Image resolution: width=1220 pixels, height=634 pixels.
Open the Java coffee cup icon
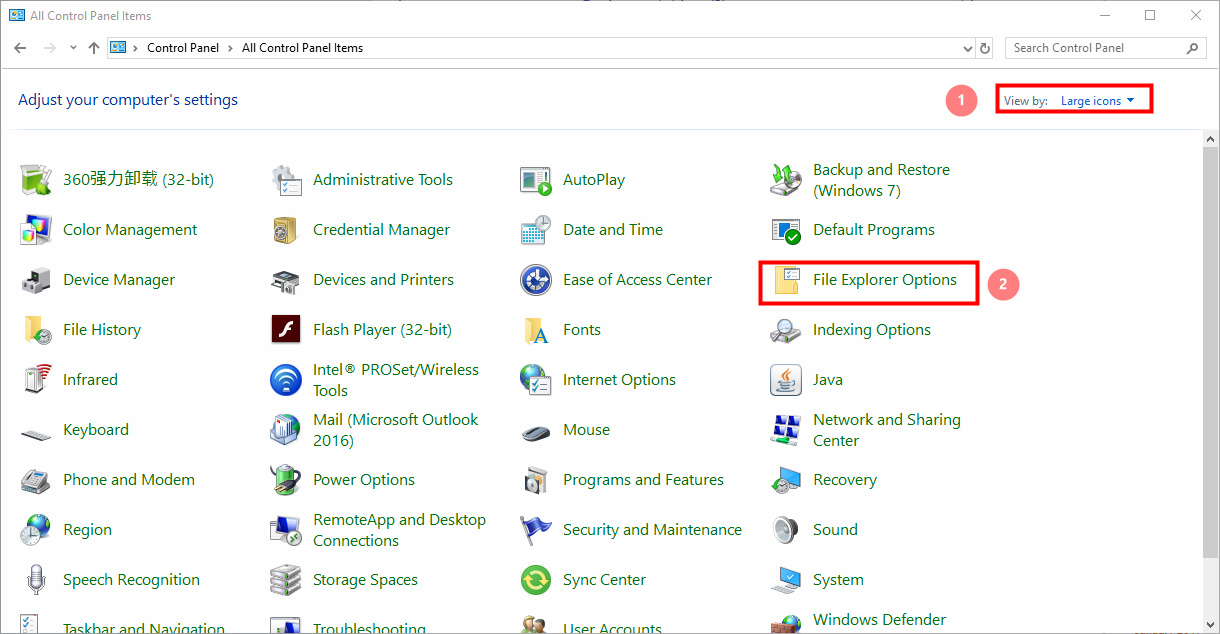pos(786,380)
